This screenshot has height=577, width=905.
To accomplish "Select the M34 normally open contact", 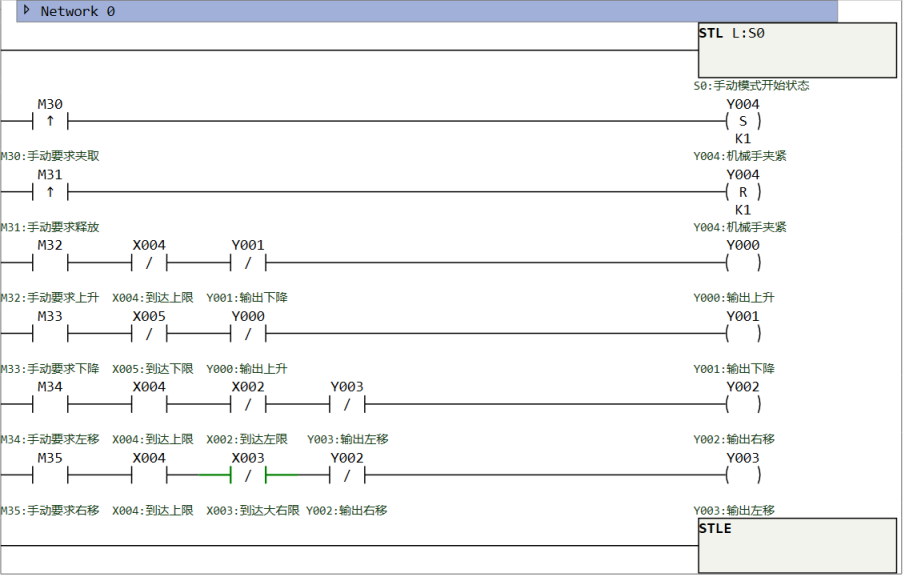I will point(50,405).
